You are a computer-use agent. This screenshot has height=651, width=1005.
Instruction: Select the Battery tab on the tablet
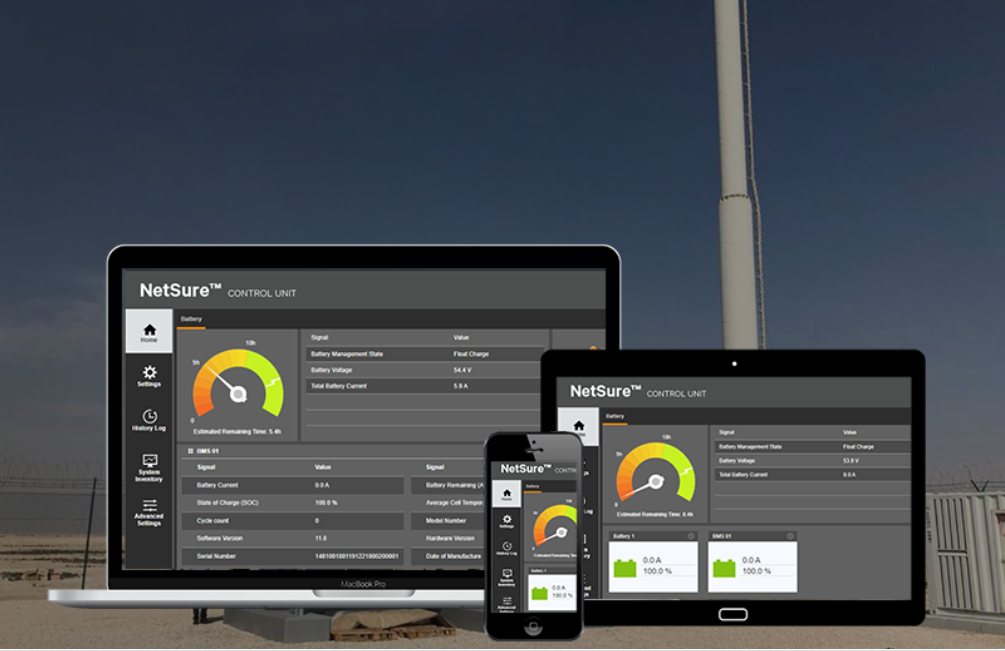click(x=615, y=416)
